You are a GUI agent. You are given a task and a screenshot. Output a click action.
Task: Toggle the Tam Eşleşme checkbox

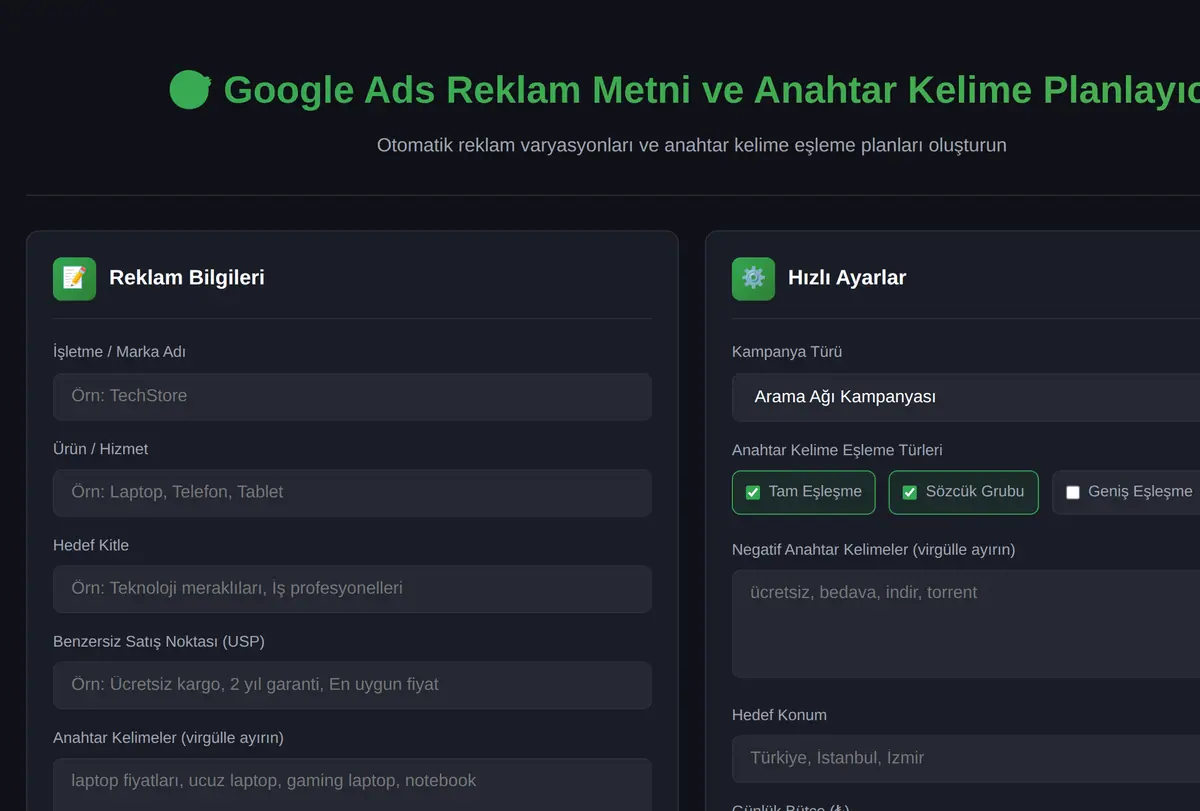[x=753, y=492]
